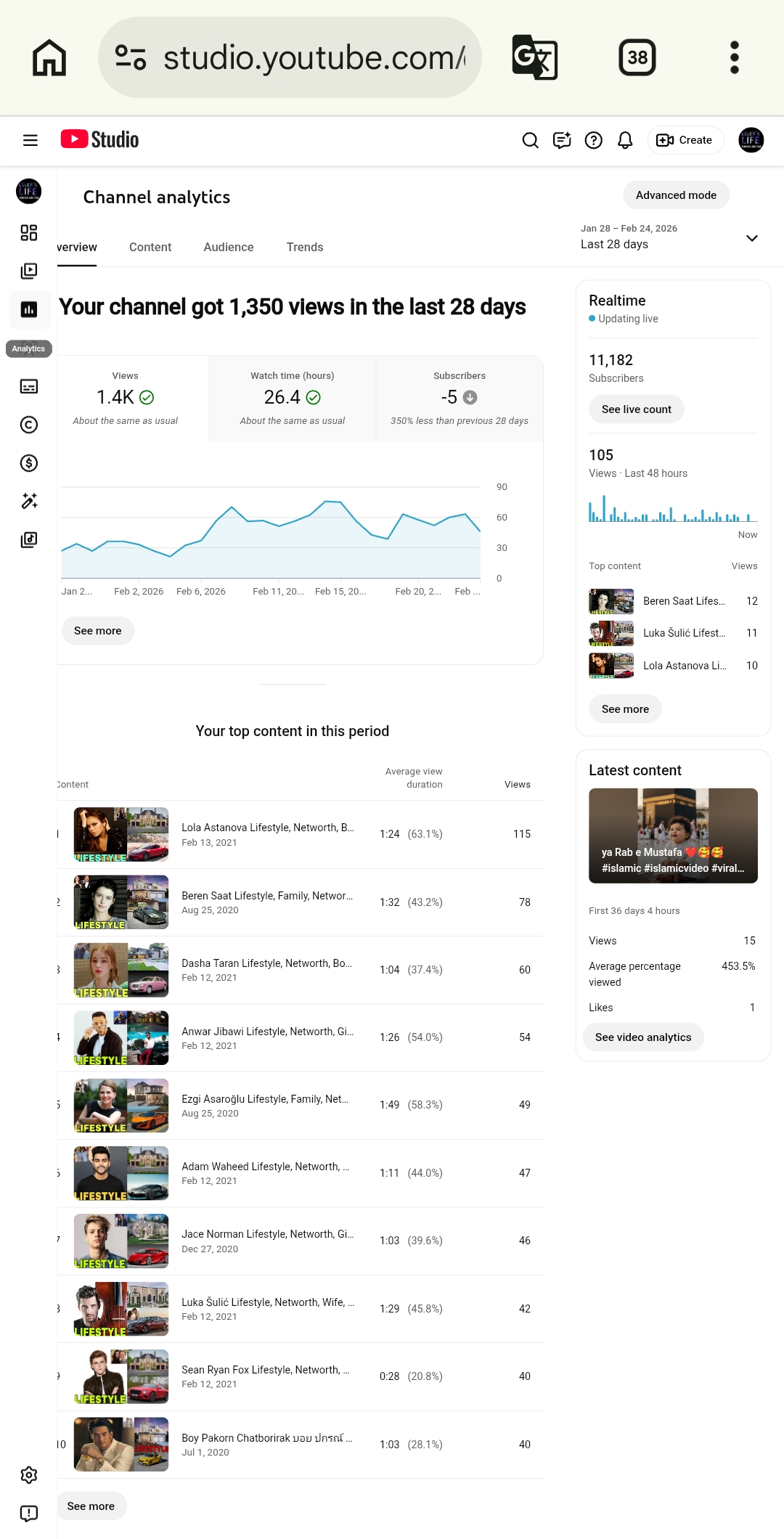This screenshot has height=1539, width=784.
Task: Switch to the Content tab
Action: [150, 248]
